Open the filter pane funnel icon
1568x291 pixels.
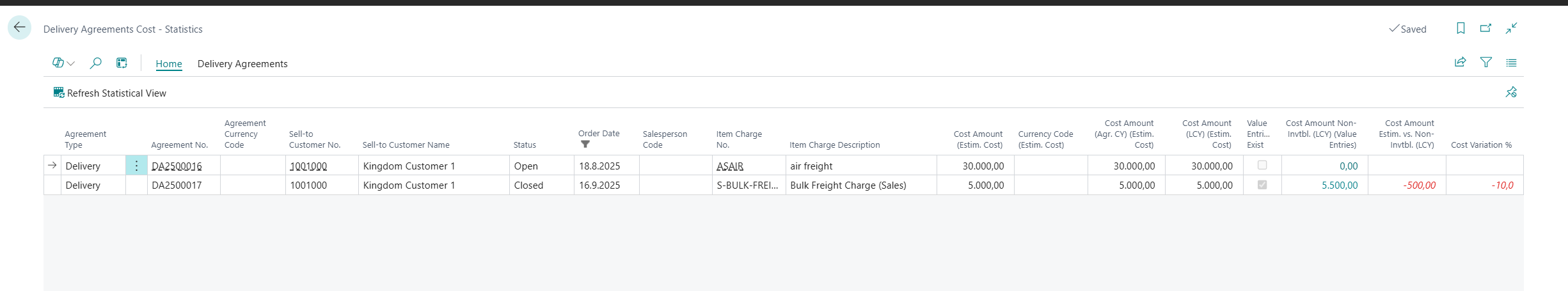click(x=1486, y=62)
